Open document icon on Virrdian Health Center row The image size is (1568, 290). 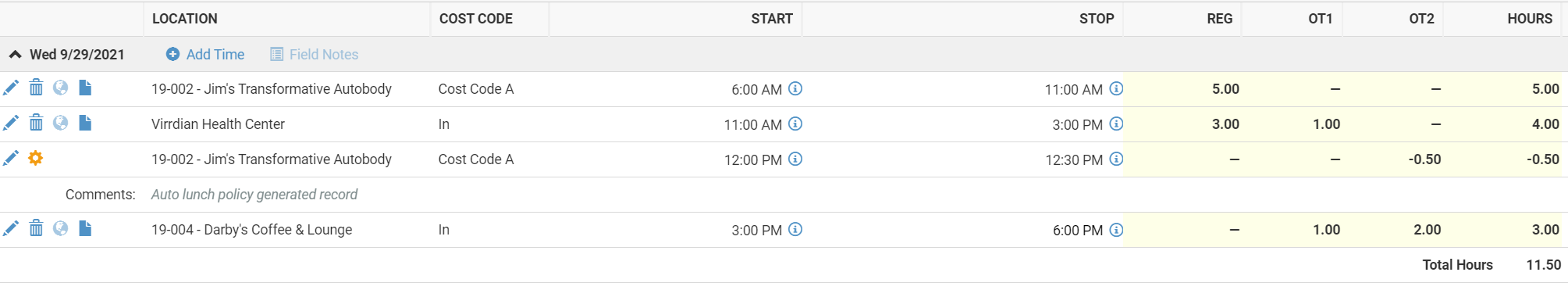(x=85, y=123)
